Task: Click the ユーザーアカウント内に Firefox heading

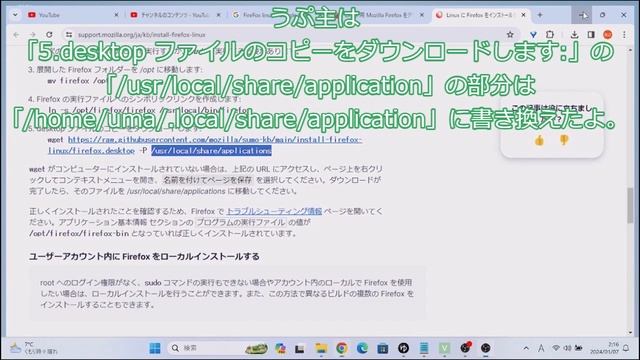Action: pyautogui.click(x=144, y=256)
